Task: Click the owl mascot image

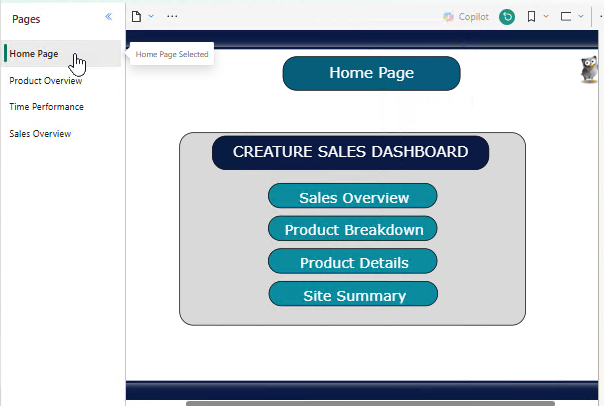Action: pos(589,69)
